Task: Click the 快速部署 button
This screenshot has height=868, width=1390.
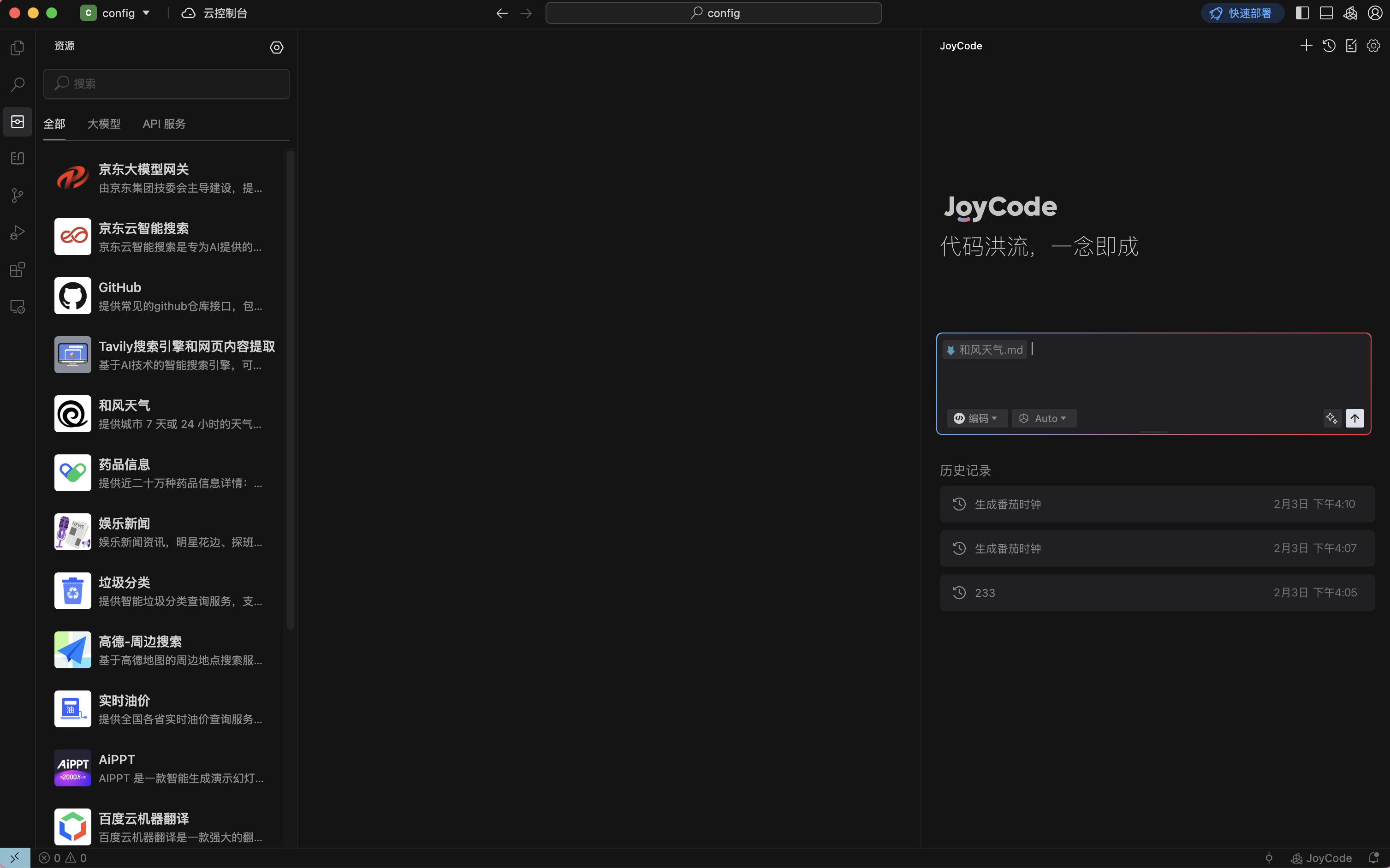Action: click(x=1242, y=13)
